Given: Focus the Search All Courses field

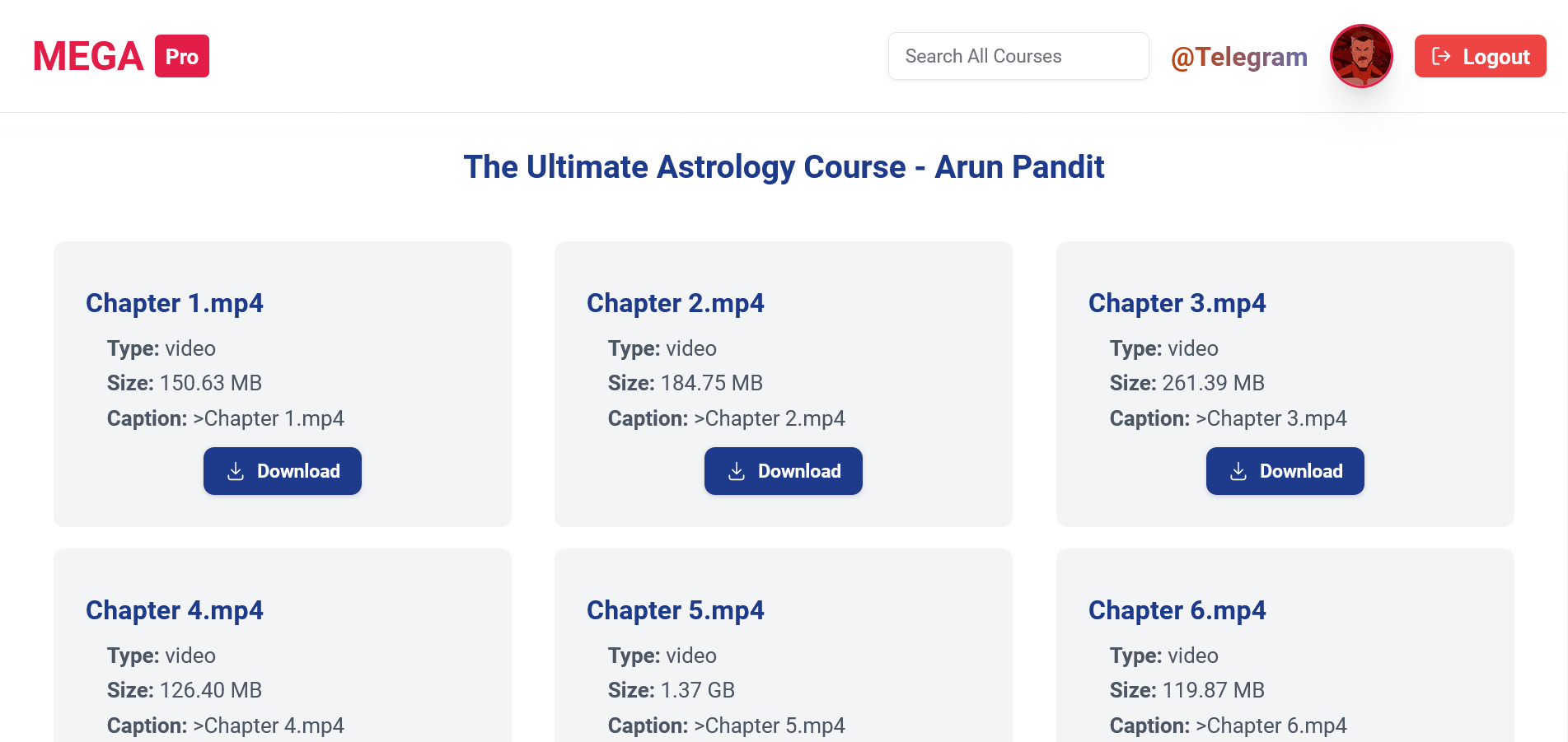Looking at the screenshot, I should 1018,56.
